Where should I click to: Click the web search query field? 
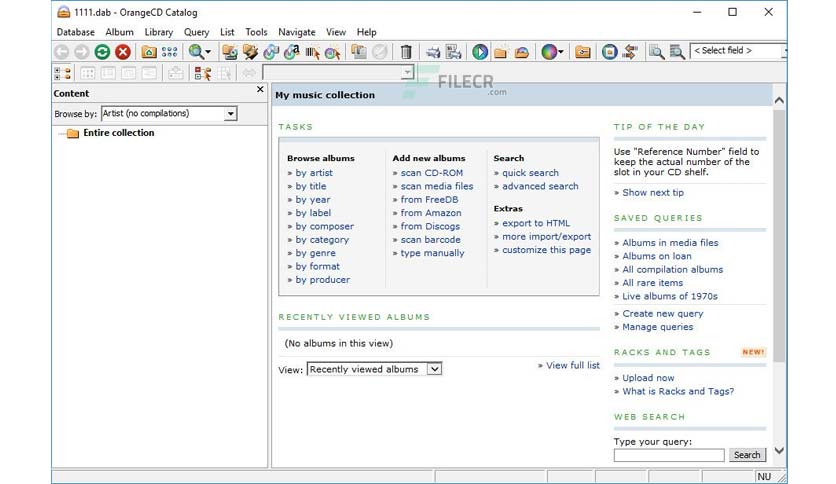coord(669,455)
